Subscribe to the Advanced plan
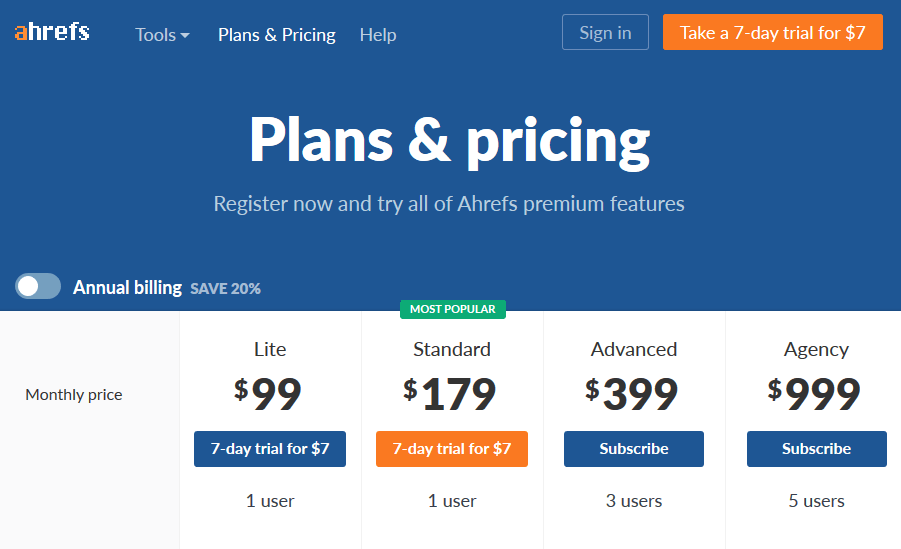 [x=634, y=449]
